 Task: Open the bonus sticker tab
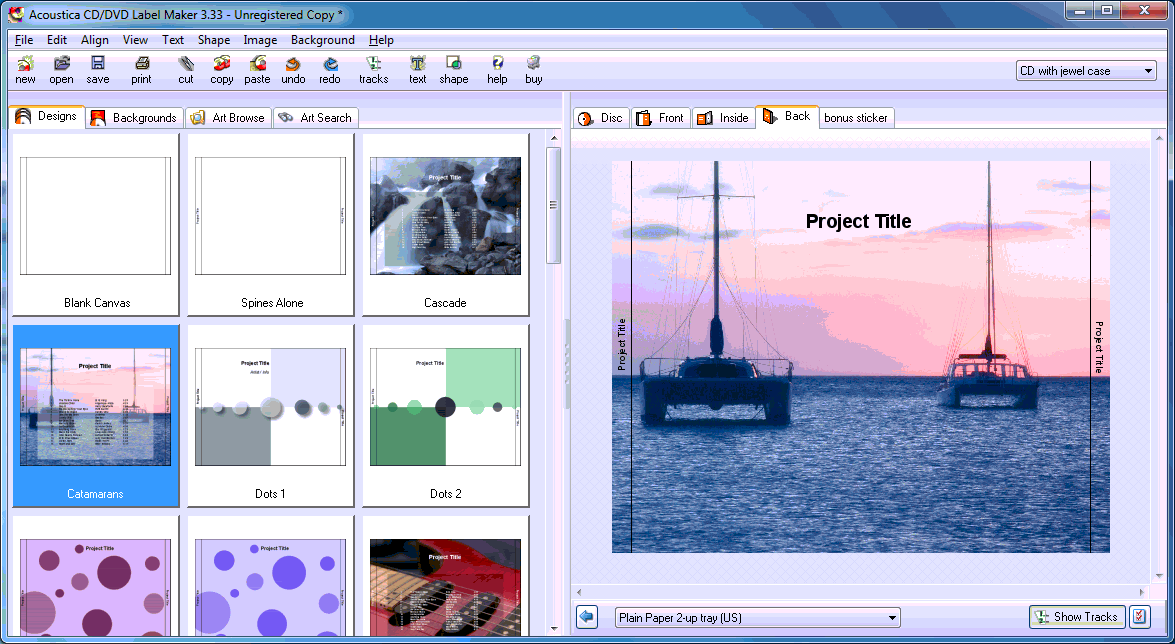tap(856, 118)
